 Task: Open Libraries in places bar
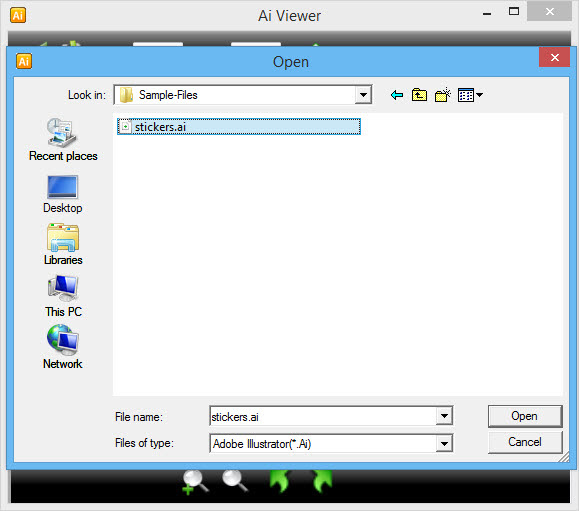pyautogui.click(x=63, y=244)
